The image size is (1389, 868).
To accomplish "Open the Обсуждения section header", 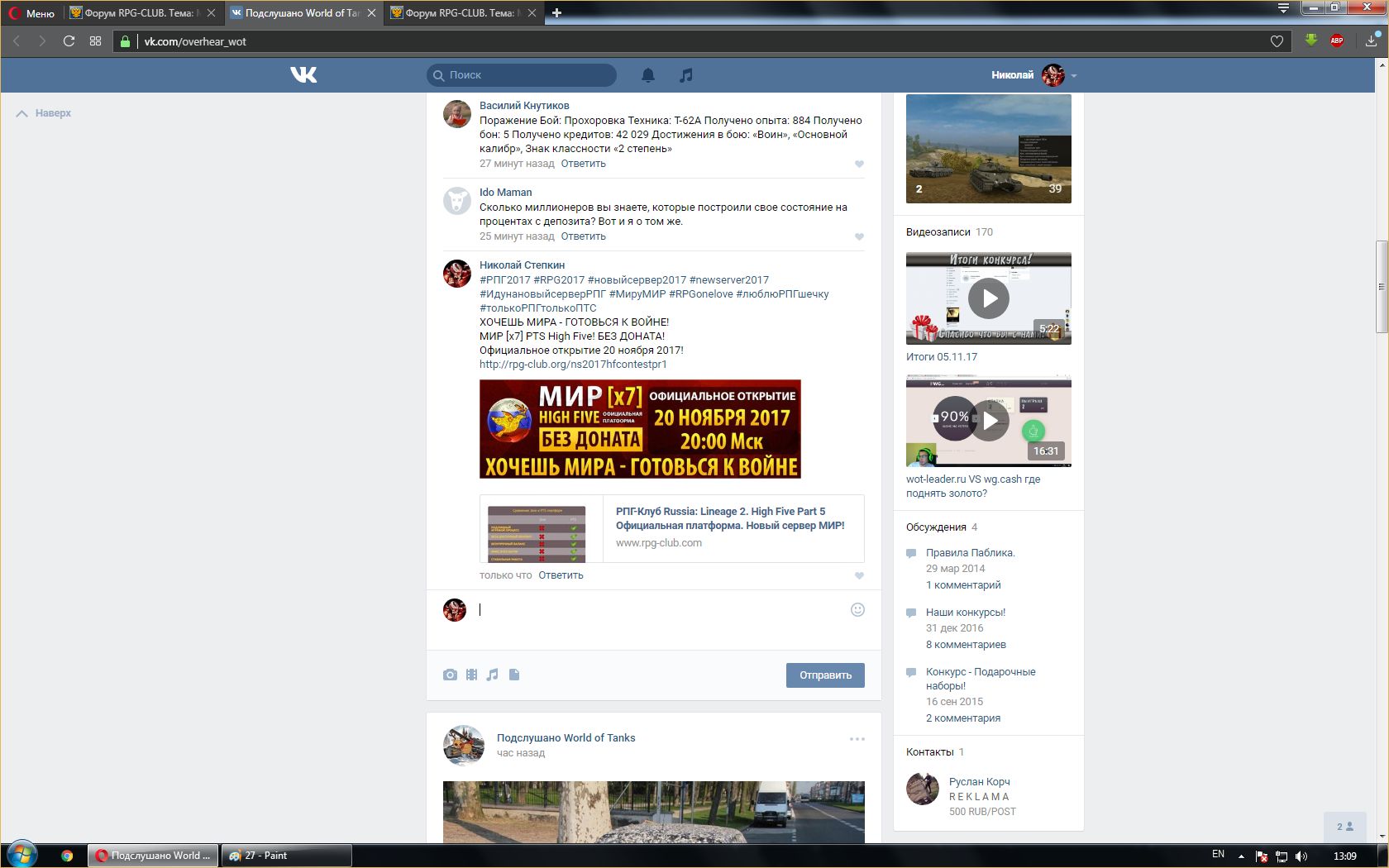I will 936,527.
